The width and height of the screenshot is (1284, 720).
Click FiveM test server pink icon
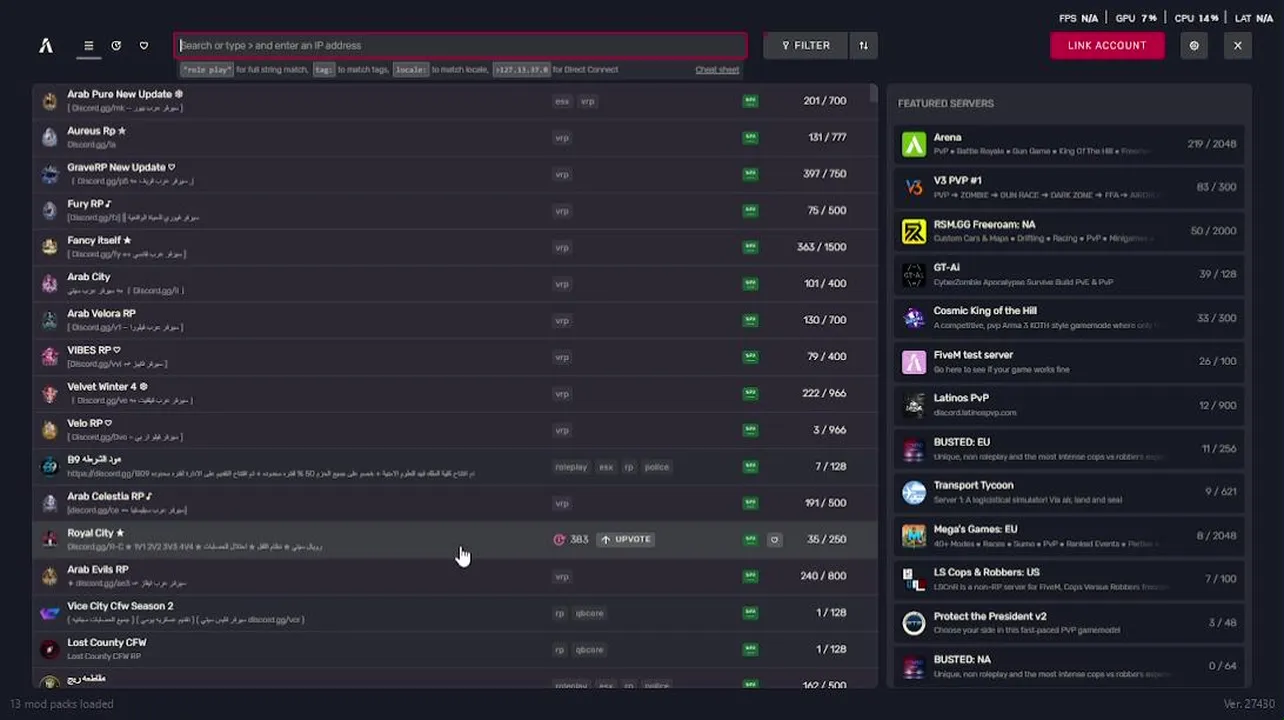pyautogui.click(x=914, y=362)
